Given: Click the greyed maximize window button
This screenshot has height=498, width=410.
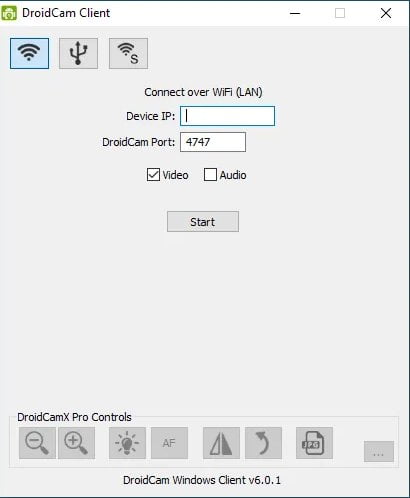Looking at the screenshot, I should tap(340, 13).
